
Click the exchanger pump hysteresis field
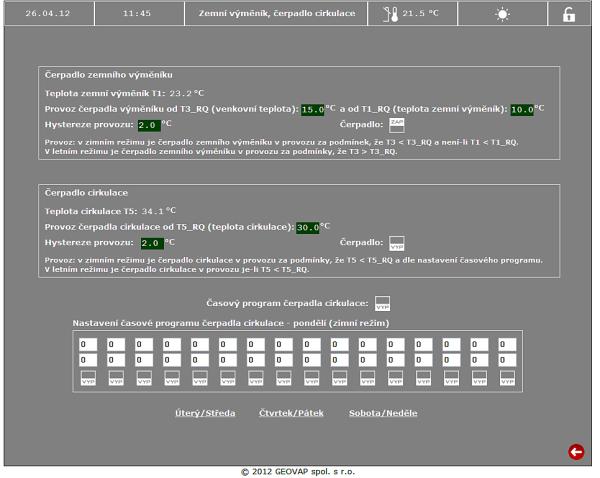[147, 126]
